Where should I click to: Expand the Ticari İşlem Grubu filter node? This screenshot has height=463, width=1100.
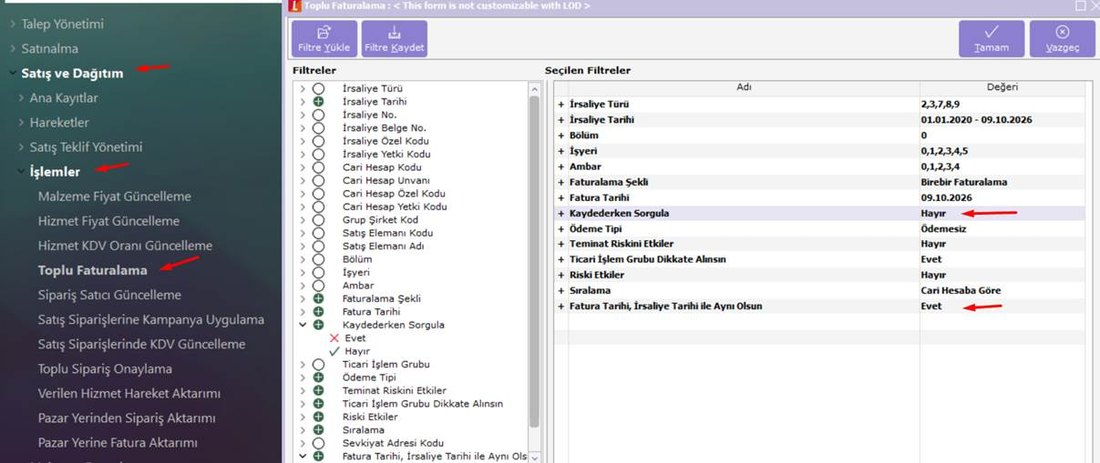[302, 365]
